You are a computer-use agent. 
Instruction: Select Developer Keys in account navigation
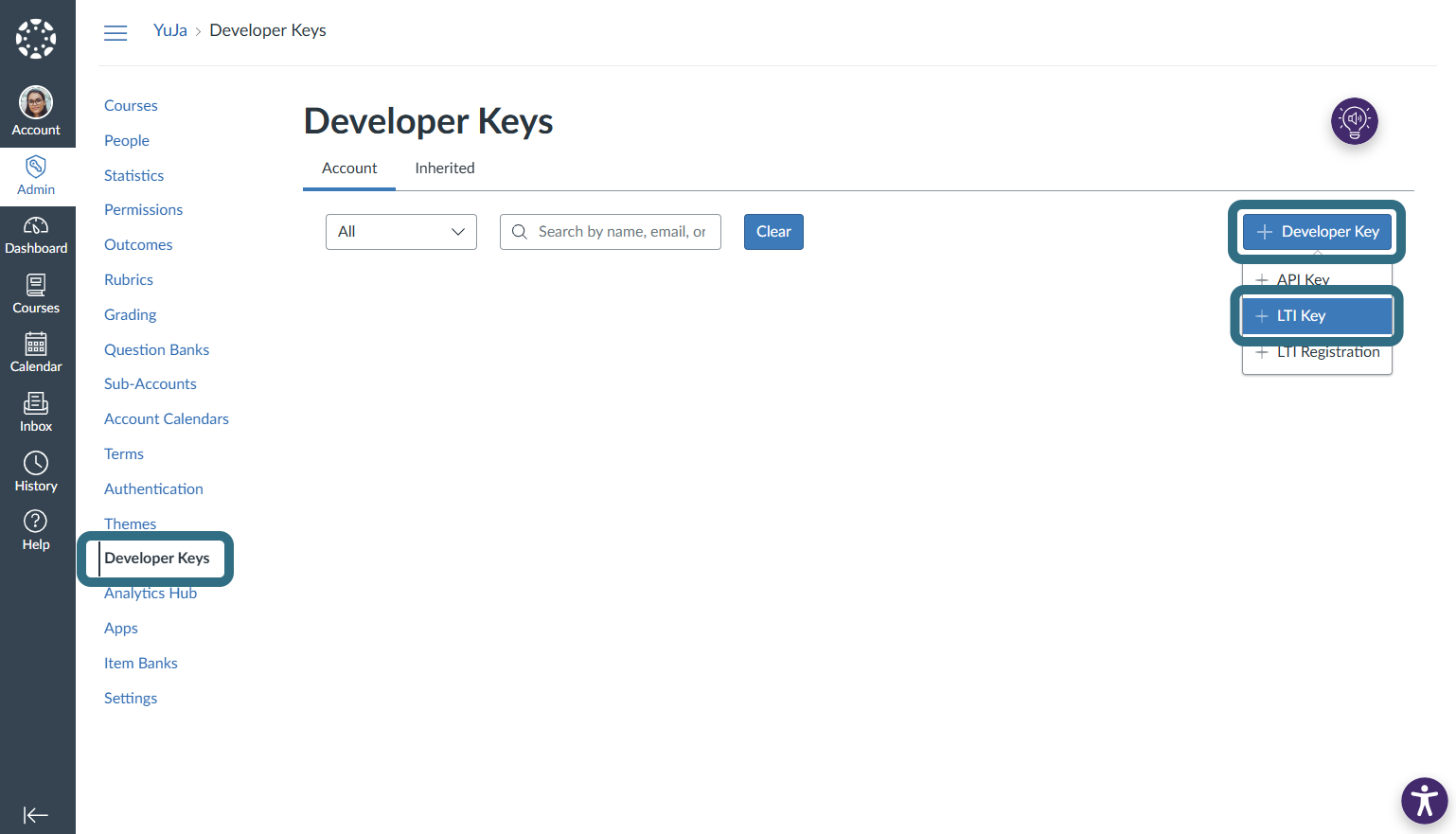pyautogui.click(x=157, y=559)
